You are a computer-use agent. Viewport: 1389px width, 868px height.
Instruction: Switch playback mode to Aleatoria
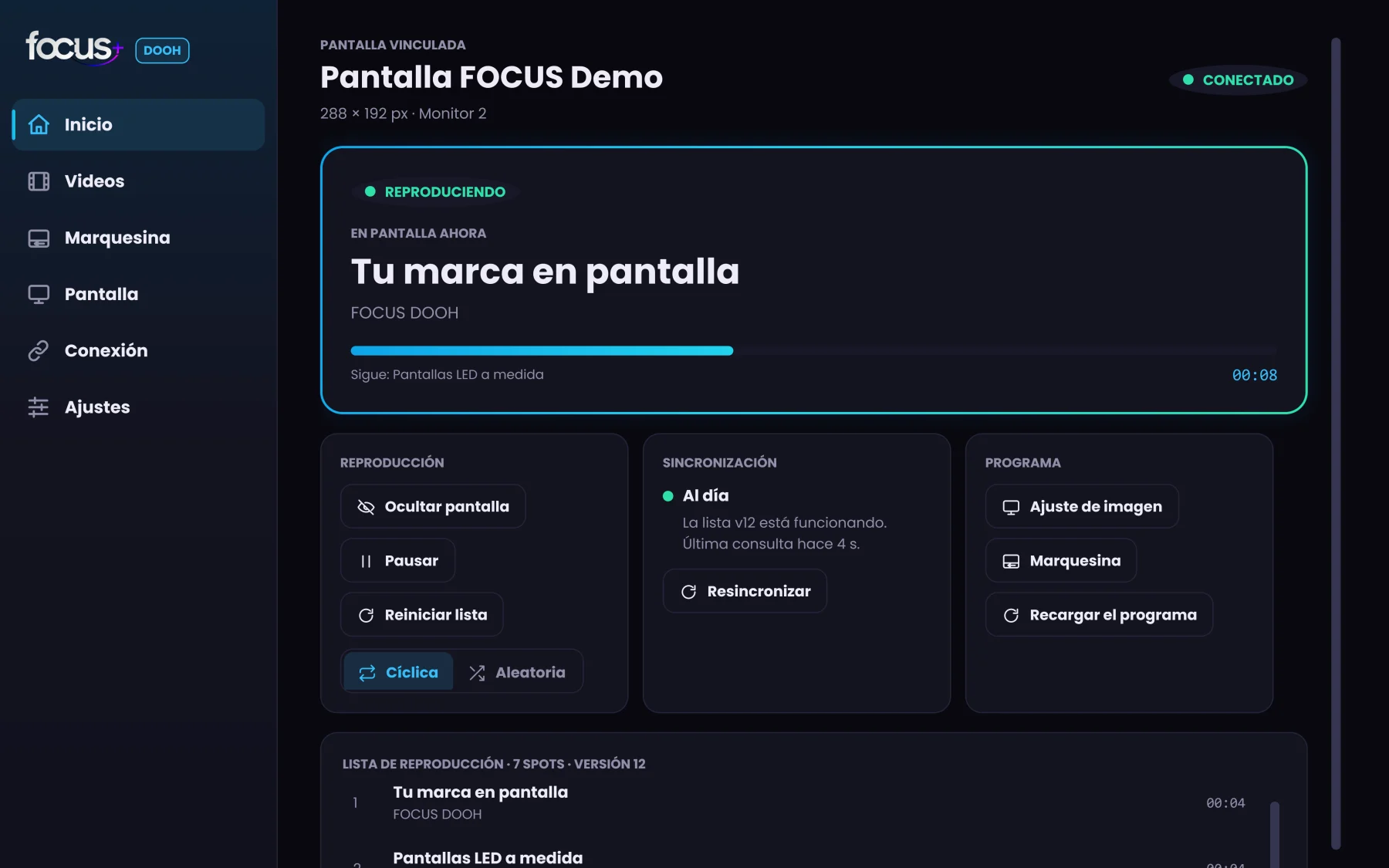(517, 672)
